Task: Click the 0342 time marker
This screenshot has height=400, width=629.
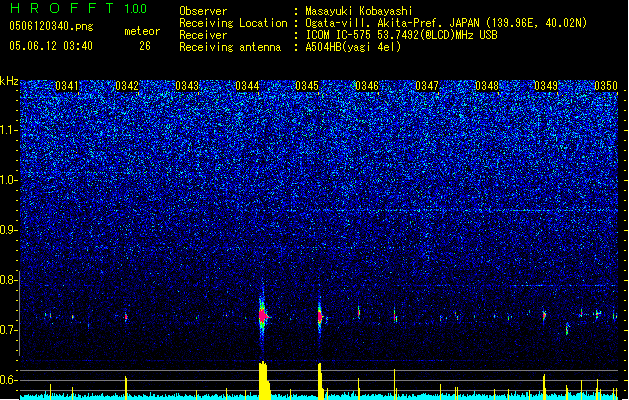Action: (x=127, y=86)
